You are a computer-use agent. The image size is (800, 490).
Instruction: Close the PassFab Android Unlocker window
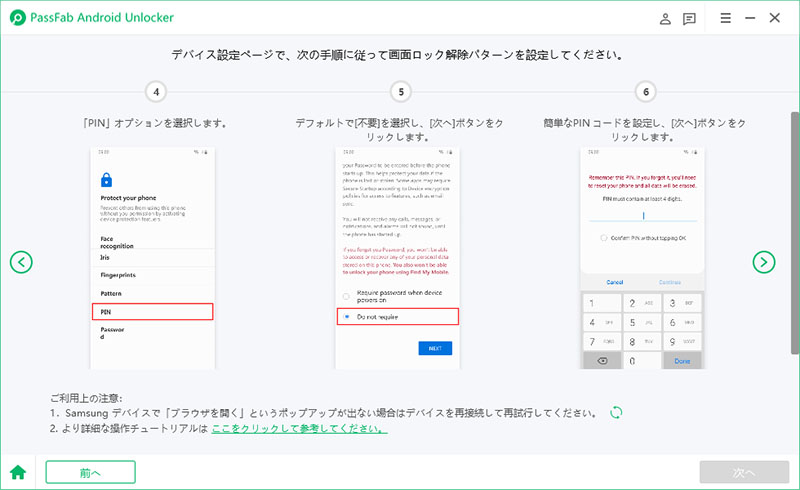click(x=774, y=18)
